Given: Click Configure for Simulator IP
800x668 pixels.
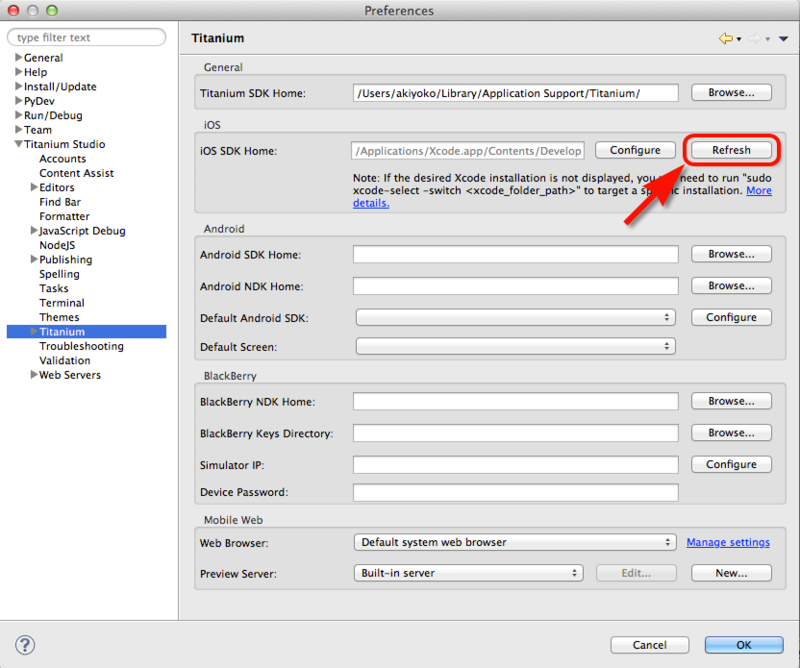Looking at the screenshot, I should click(x=731, y=464).
